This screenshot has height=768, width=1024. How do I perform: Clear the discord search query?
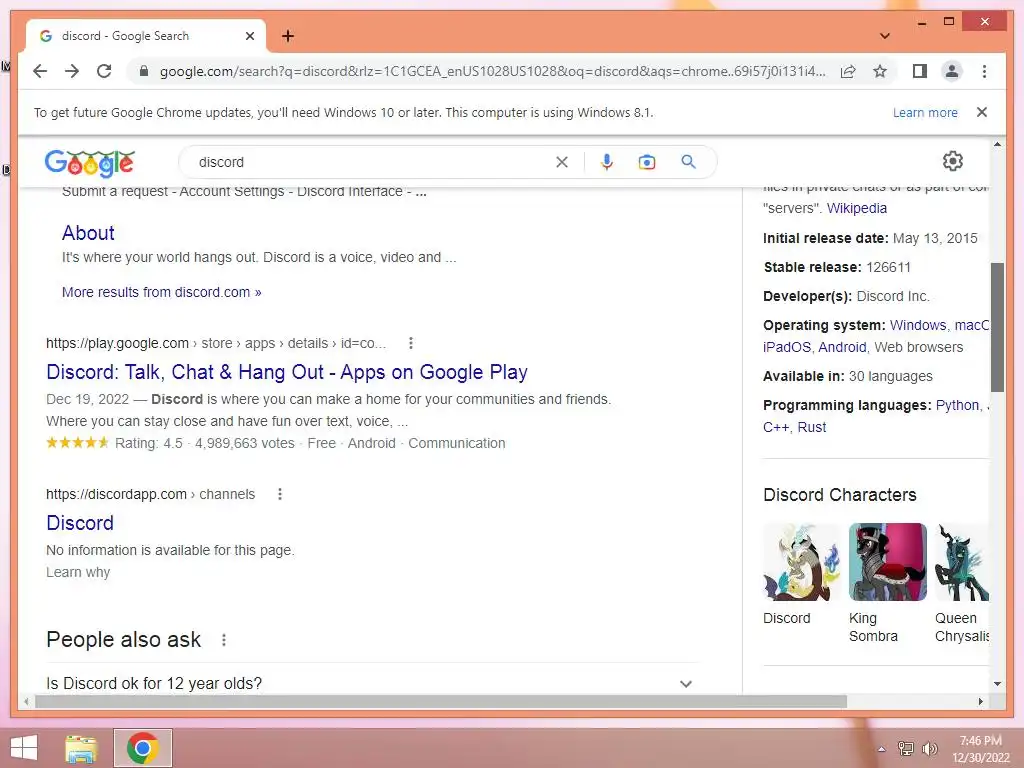pos(562,162)
